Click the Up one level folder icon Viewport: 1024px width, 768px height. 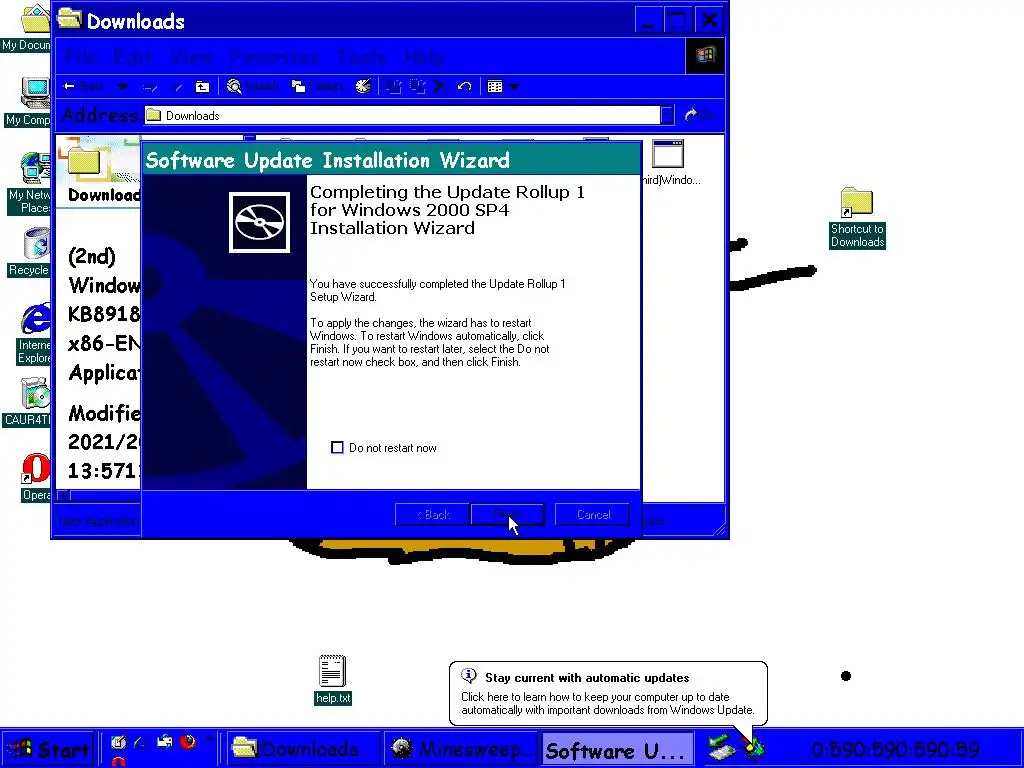click(202, 86)
